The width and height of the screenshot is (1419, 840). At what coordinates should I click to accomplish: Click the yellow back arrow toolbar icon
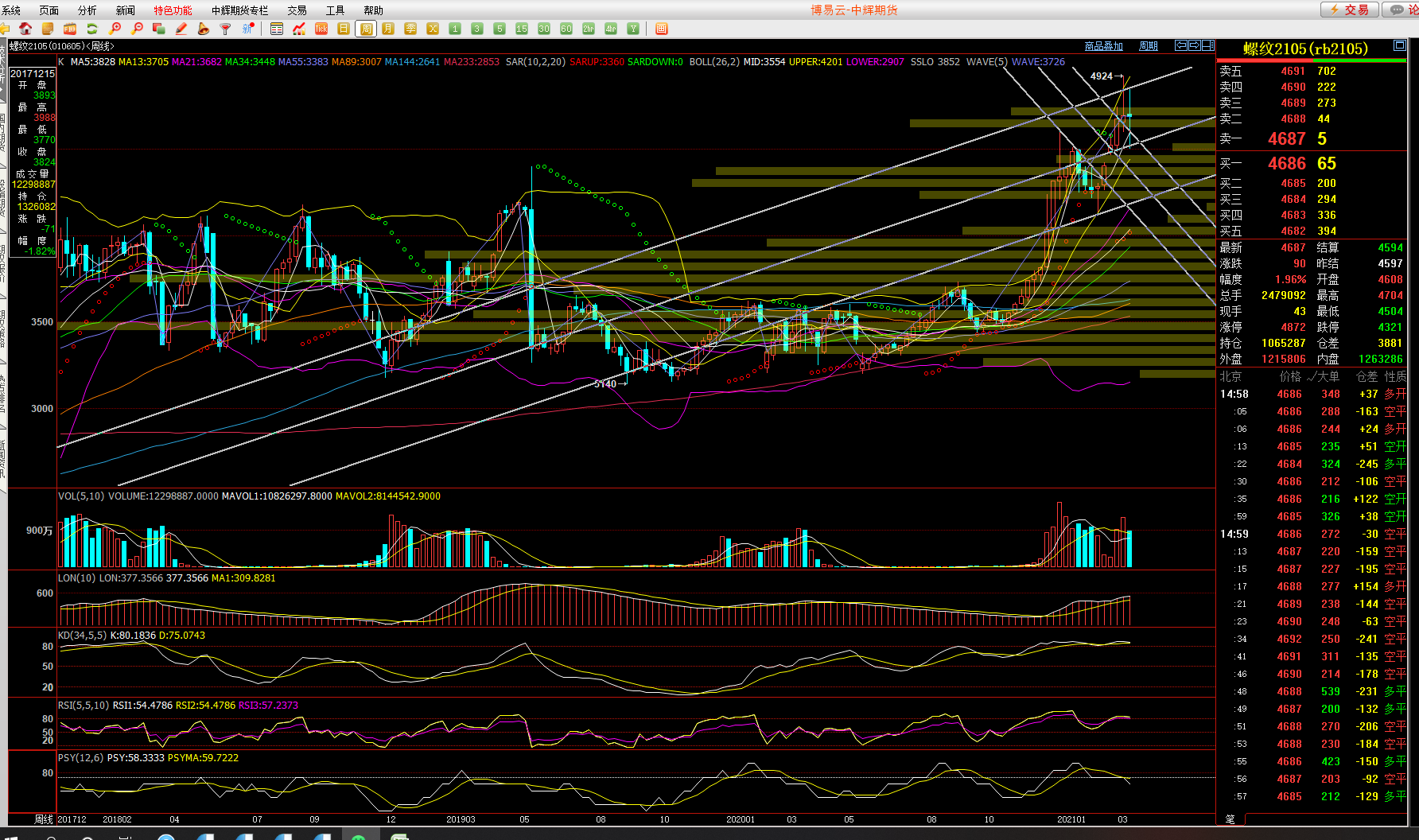[x=4, y=29]
